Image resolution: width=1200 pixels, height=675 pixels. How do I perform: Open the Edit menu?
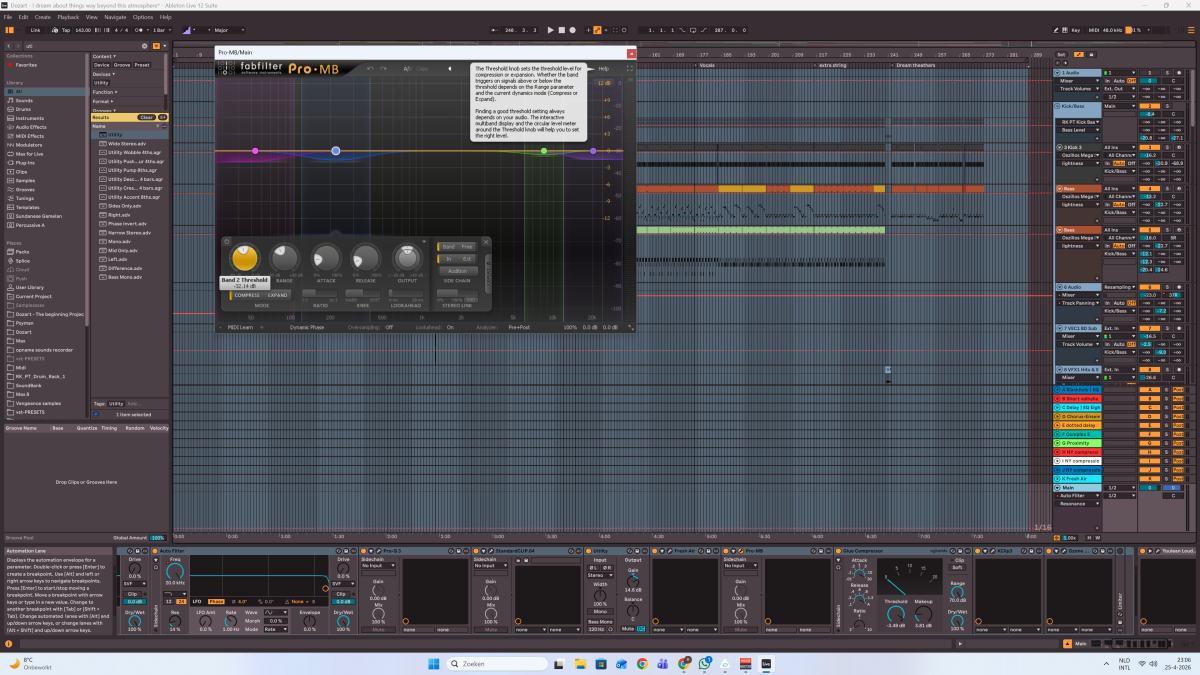(x=24, y=17)
